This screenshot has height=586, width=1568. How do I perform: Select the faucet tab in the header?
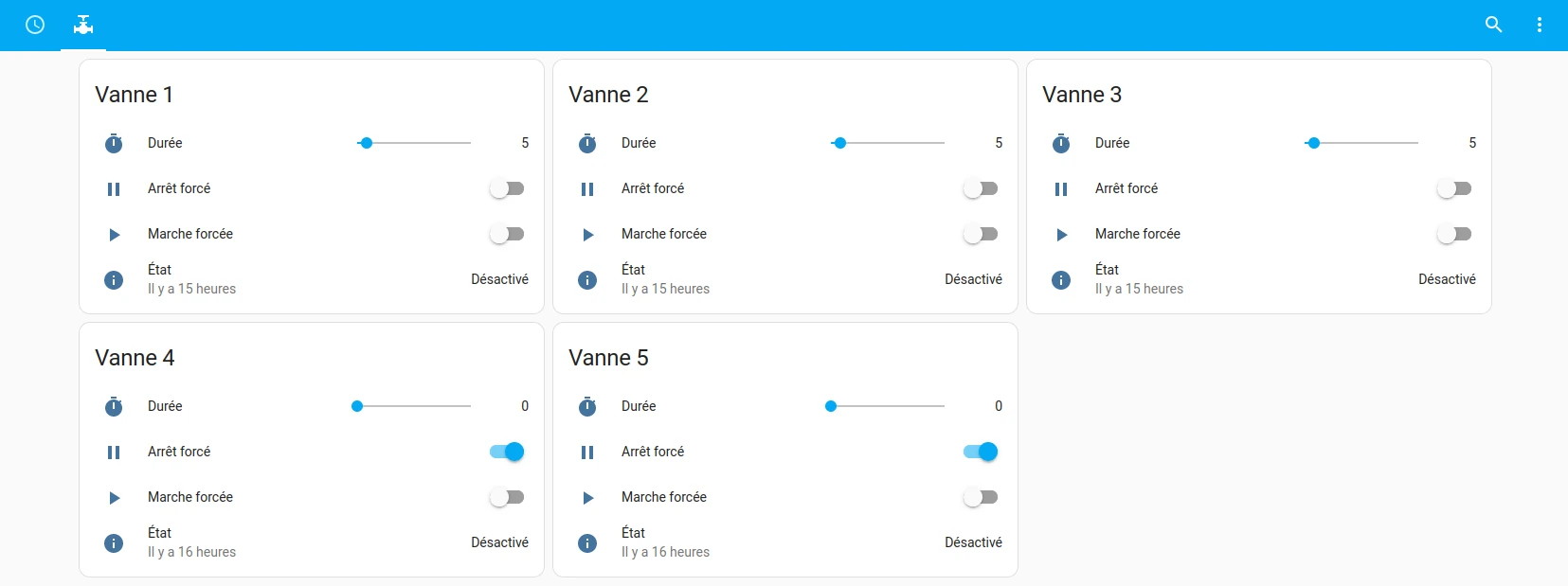point(83,26)
